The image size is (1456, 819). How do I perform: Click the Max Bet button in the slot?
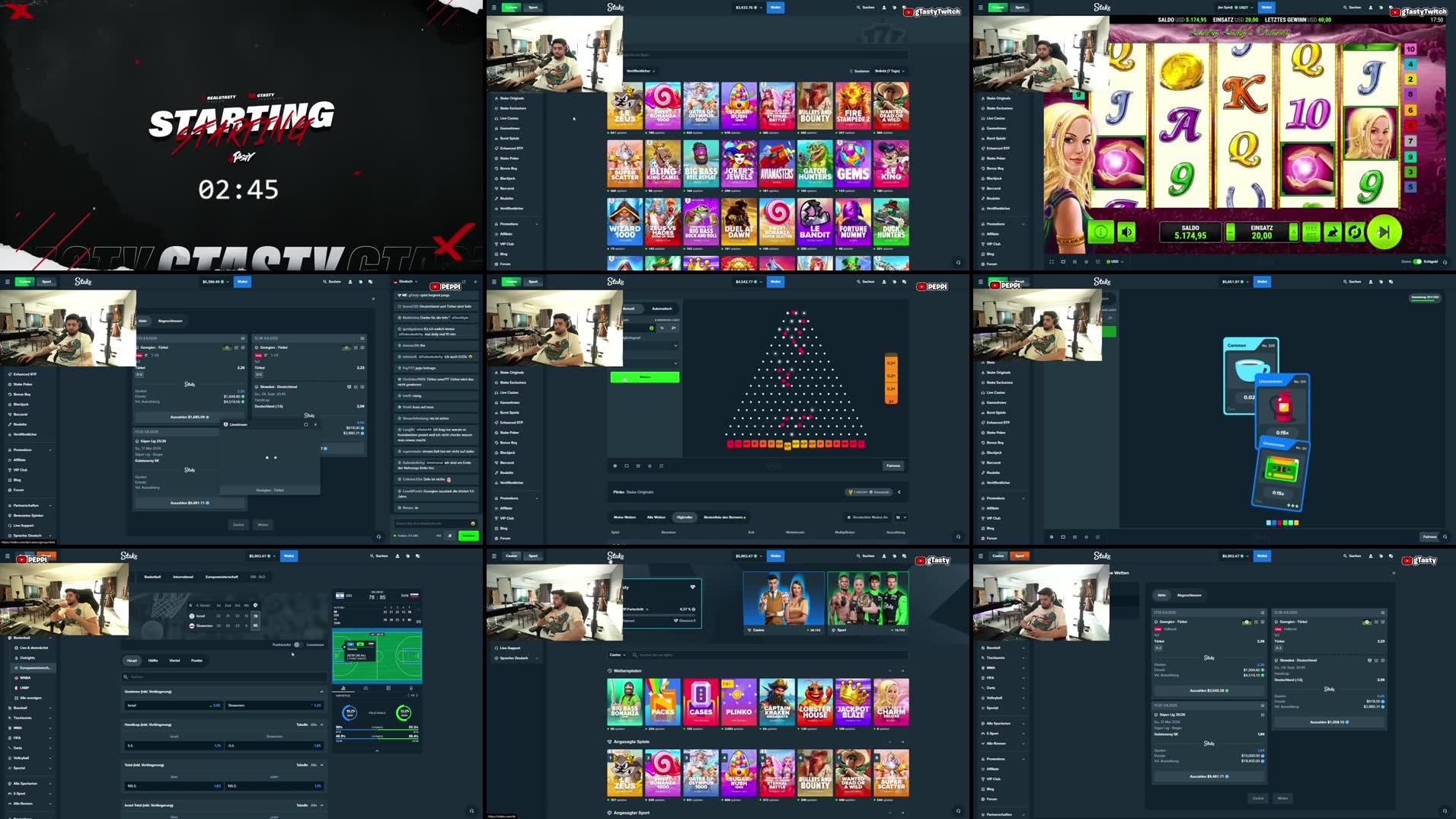pos(1311,232)
